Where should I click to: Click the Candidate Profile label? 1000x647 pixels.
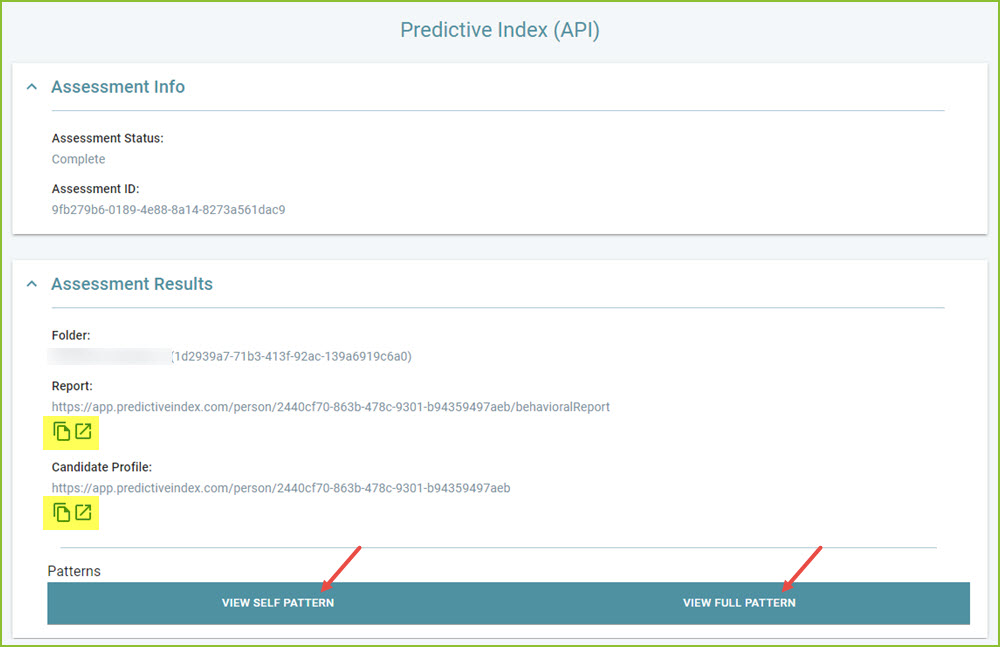coord(102,467)
